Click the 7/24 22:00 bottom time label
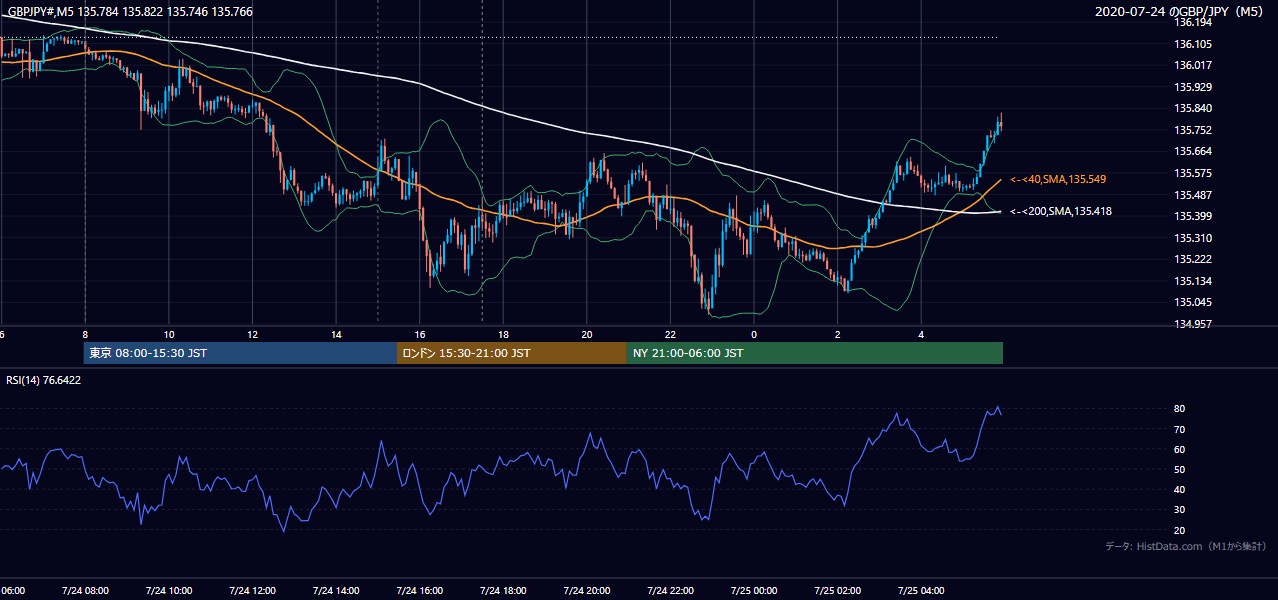Viewport: 1278px width, 600px height. [670, 590]
